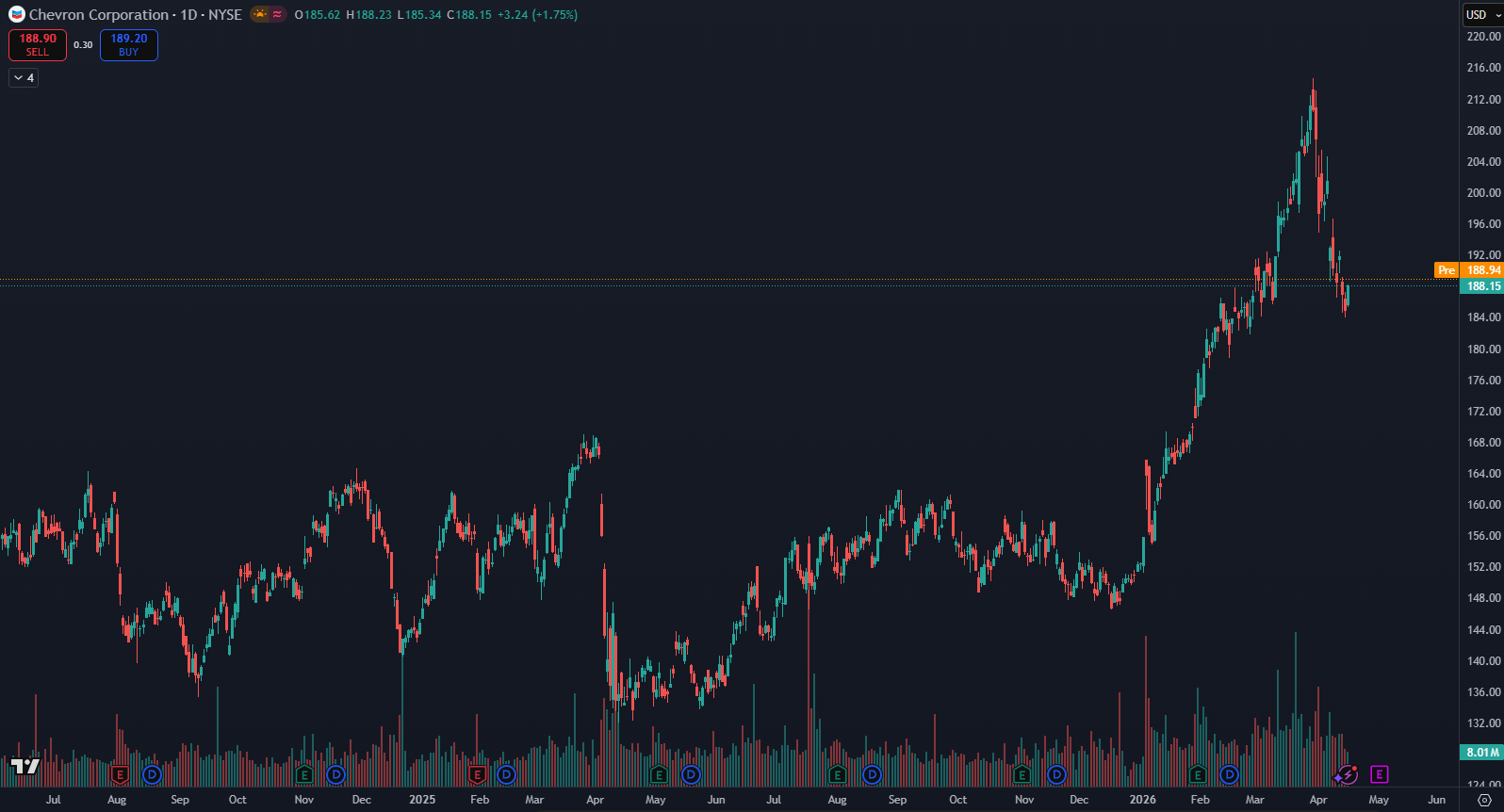The image size is (1504, 812).
Task: Click the 2025 year label on the time axis
Action: tap(422, 800)
